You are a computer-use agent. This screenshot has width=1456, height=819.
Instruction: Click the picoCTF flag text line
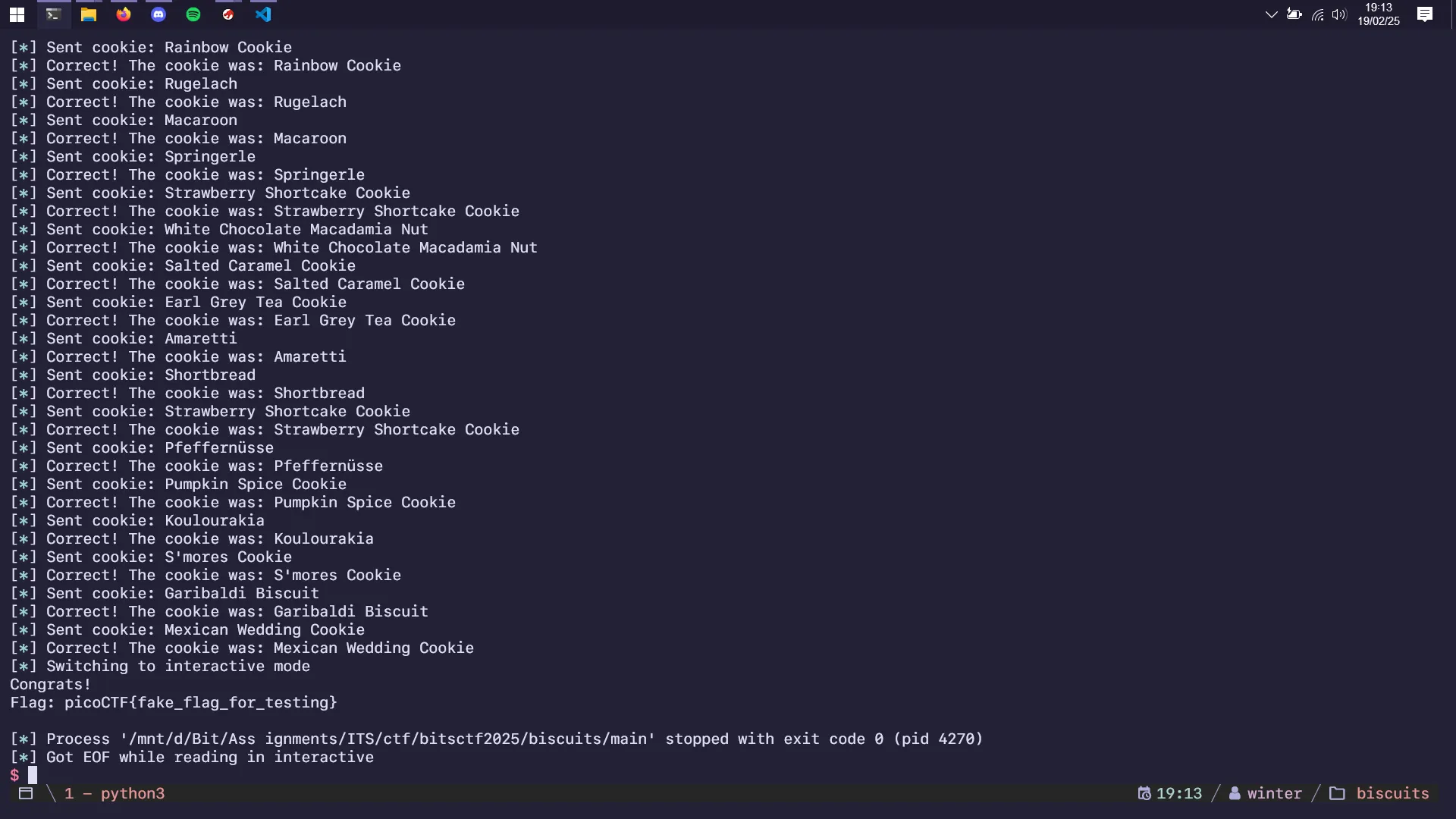click(x=174, y=702)
